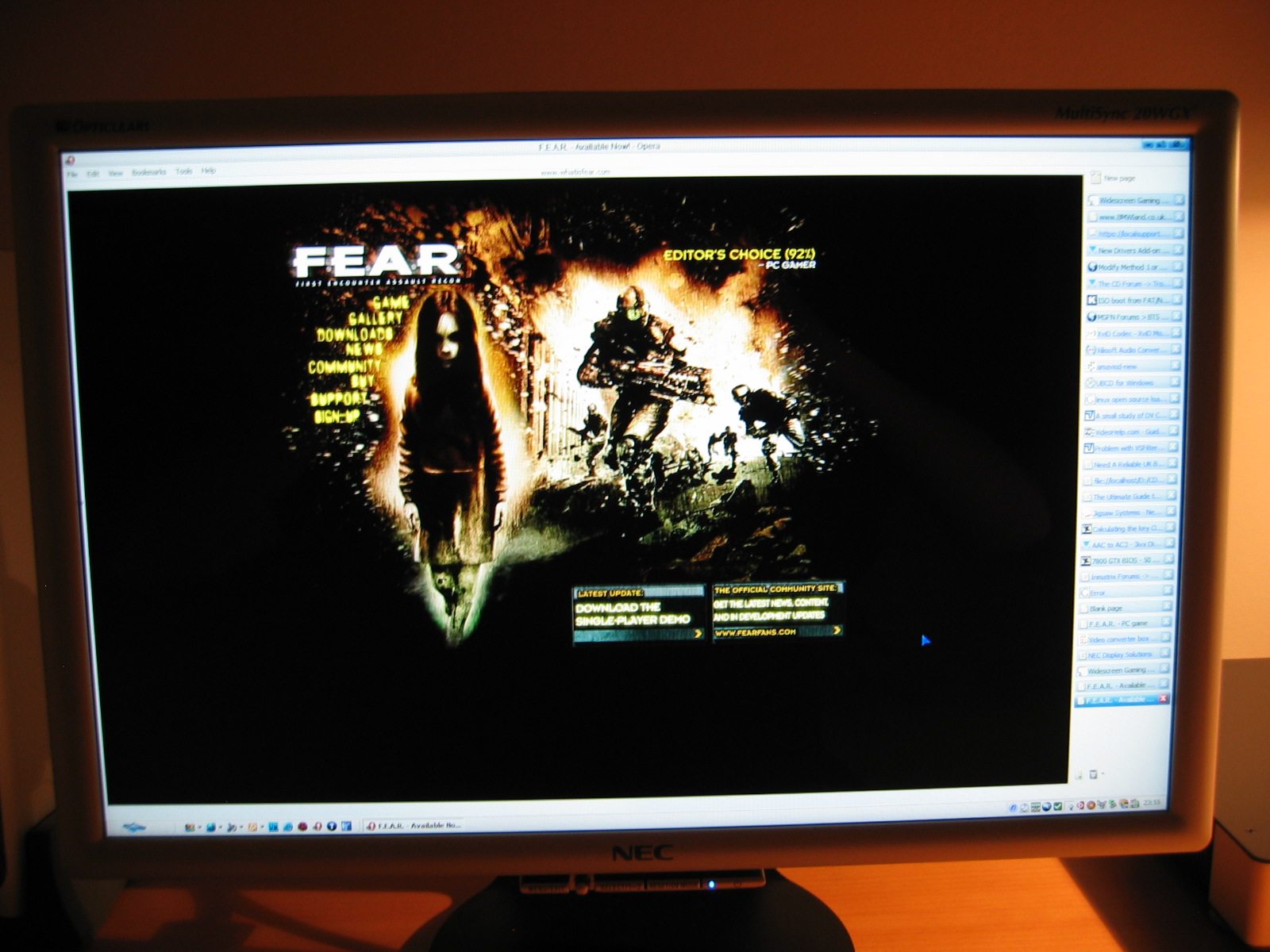Click www.fearfans.com community site banner
Screen dimensions: 1270x952
[778, 609]
